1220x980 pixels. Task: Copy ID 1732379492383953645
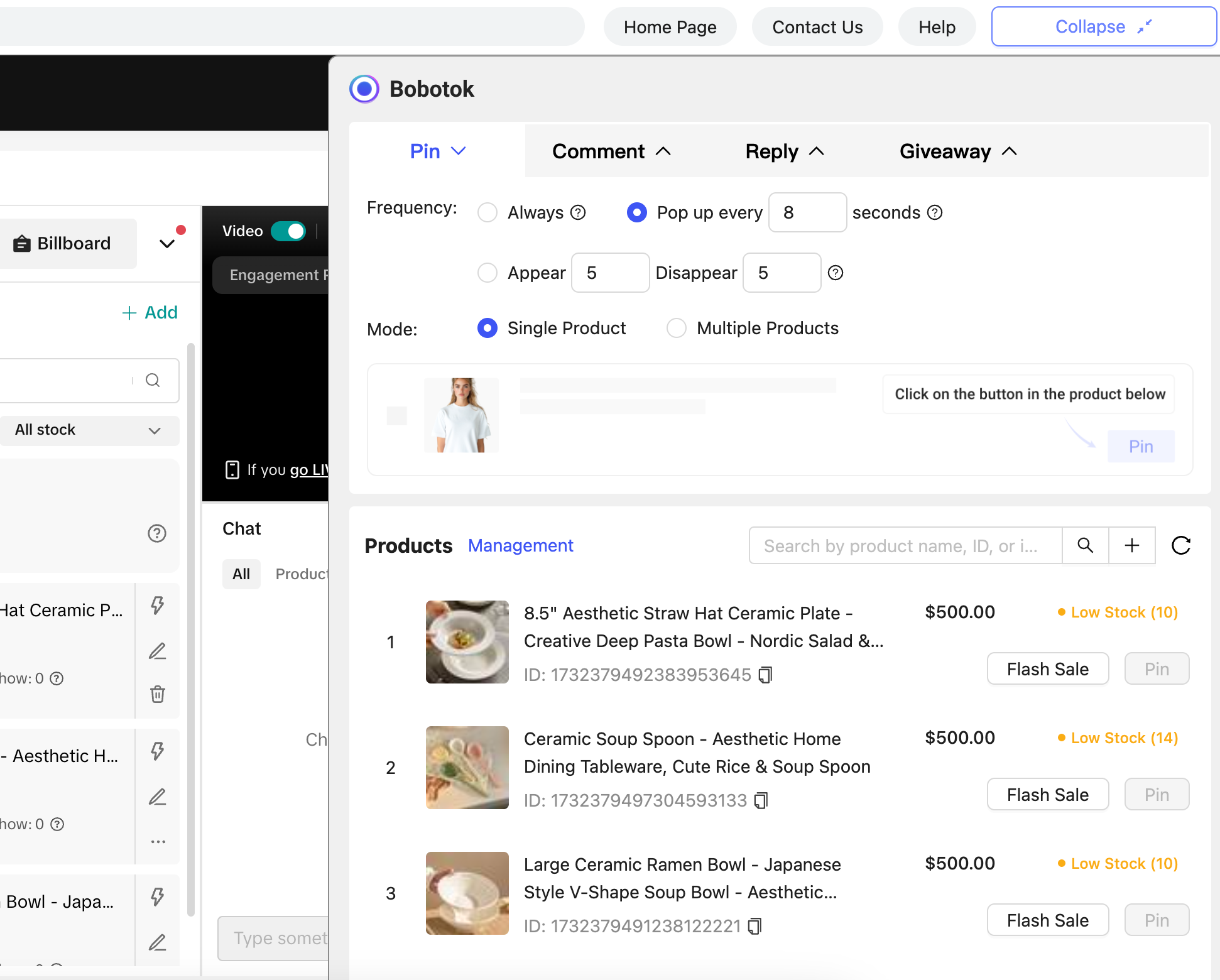point(765,675)
